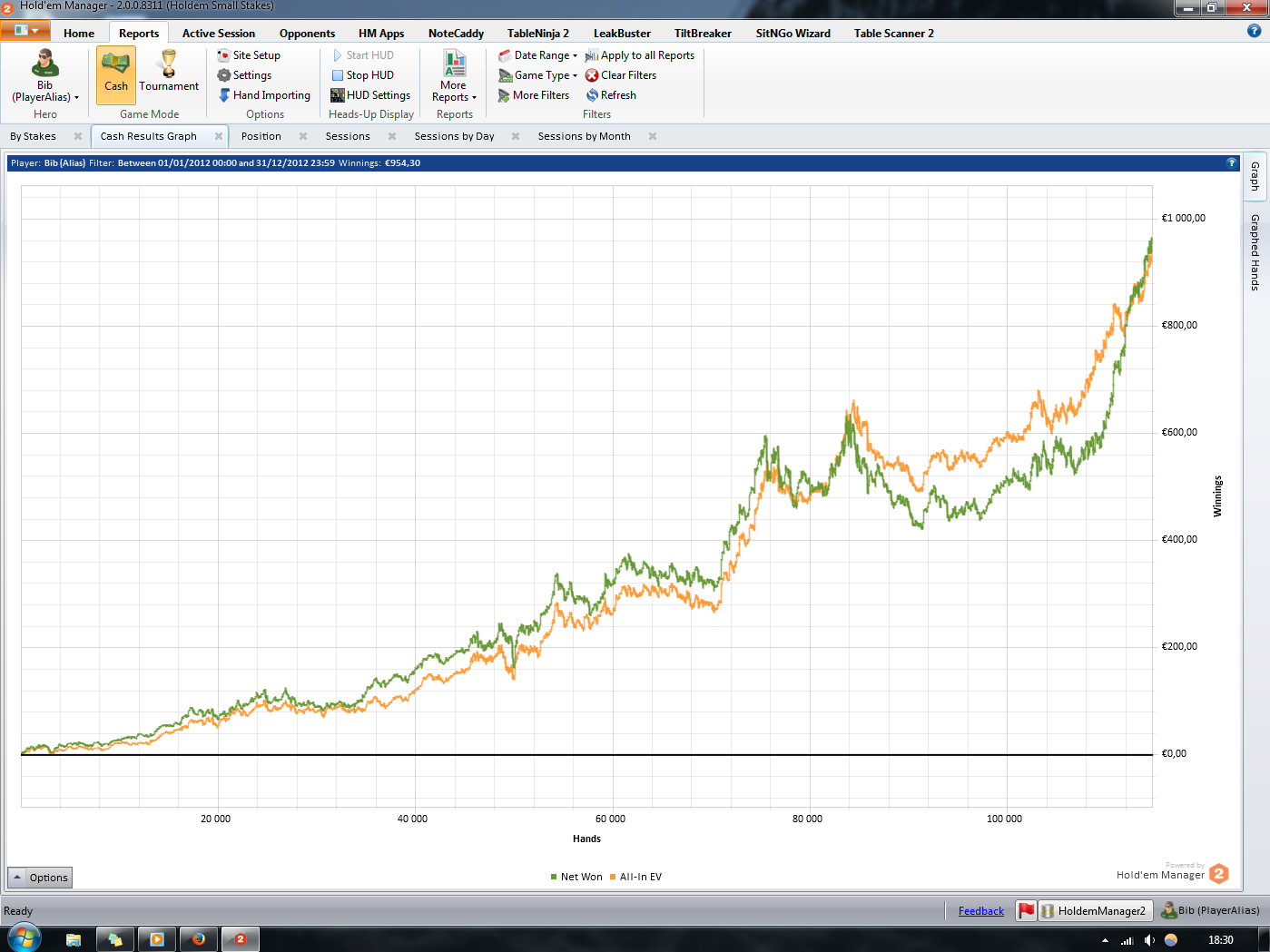
Task: Refresh the report data
Action: pos(611,95)
